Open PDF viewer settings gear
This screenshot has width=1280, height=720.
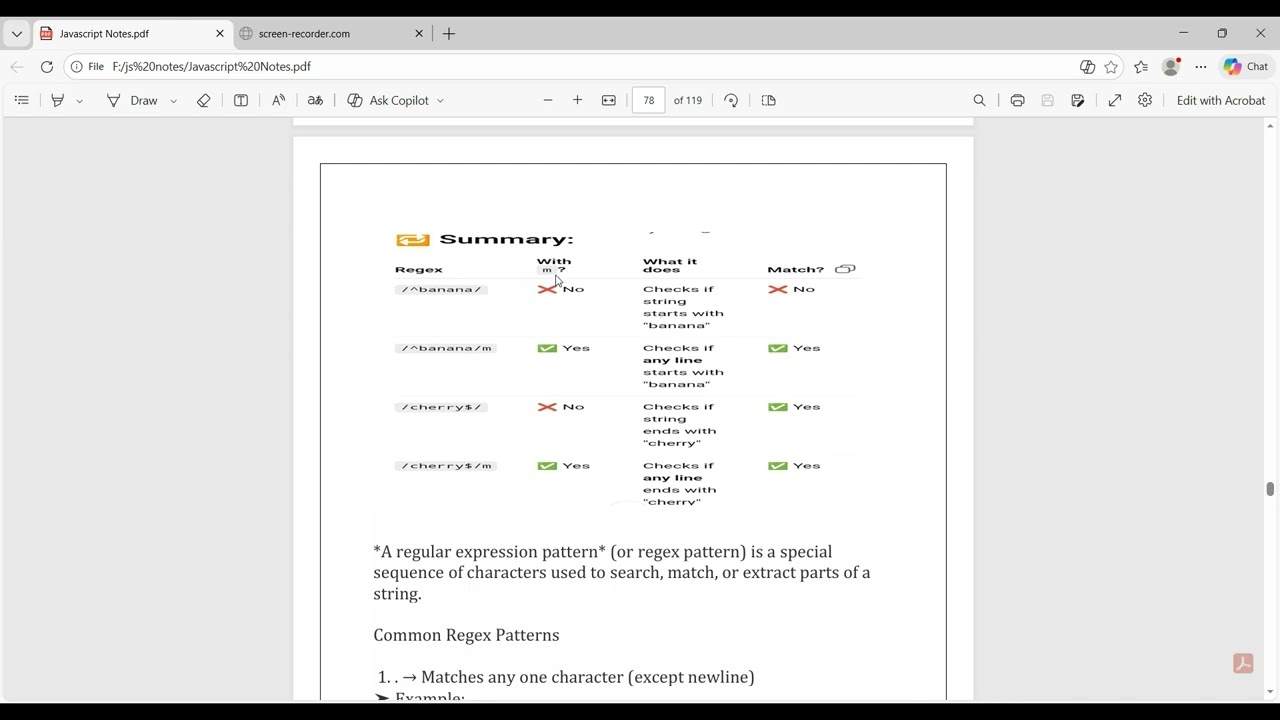[x=1145, y=100]
